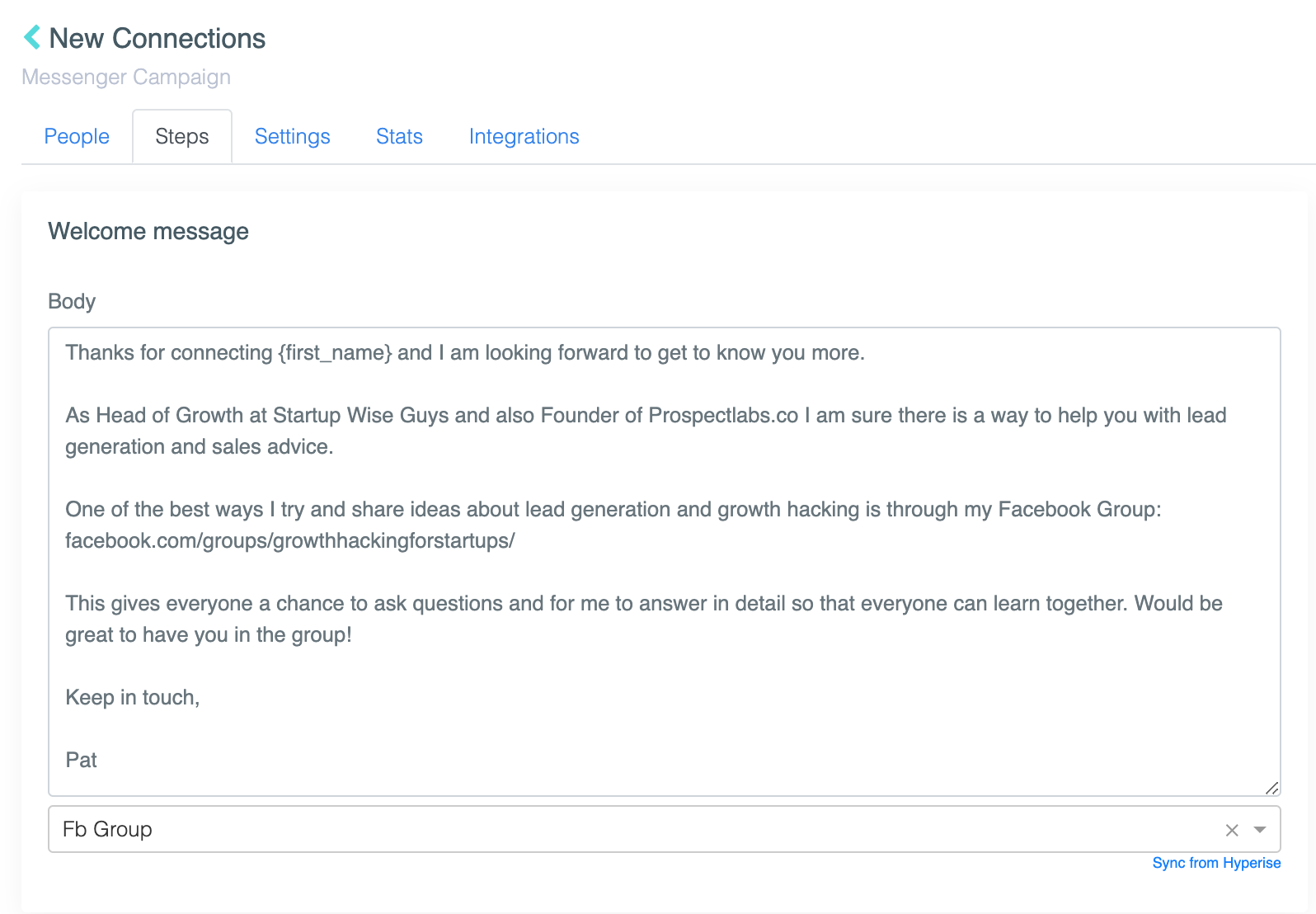Image resolution: width=1316 pixels, height=914 pixels.
Task: Expand the Fb Group dropdown arrow
Action: pyautogui.click(x=1260, y=830)
